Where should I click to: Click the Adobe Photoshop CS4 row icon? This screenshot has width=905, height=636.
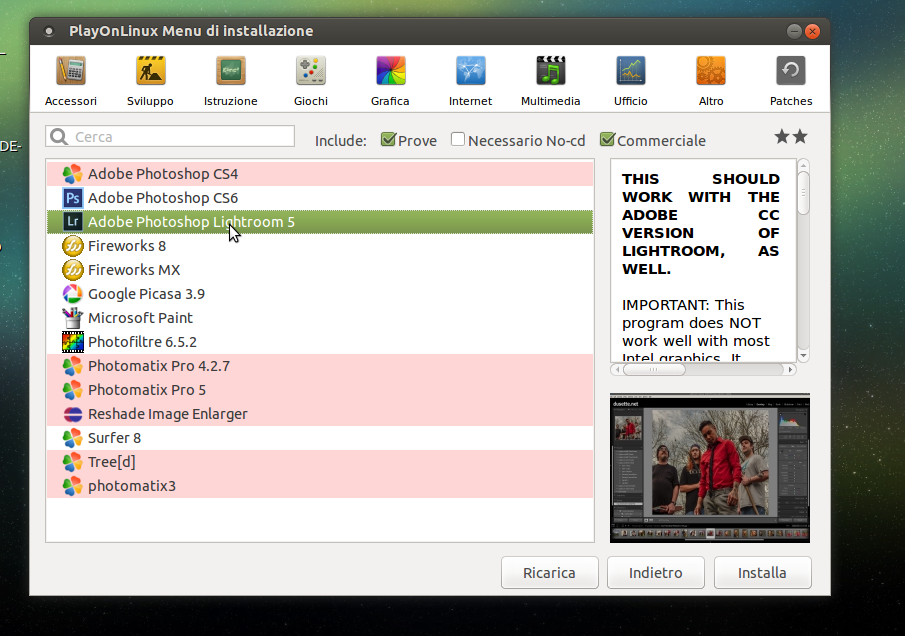click(x=73, y=174)
